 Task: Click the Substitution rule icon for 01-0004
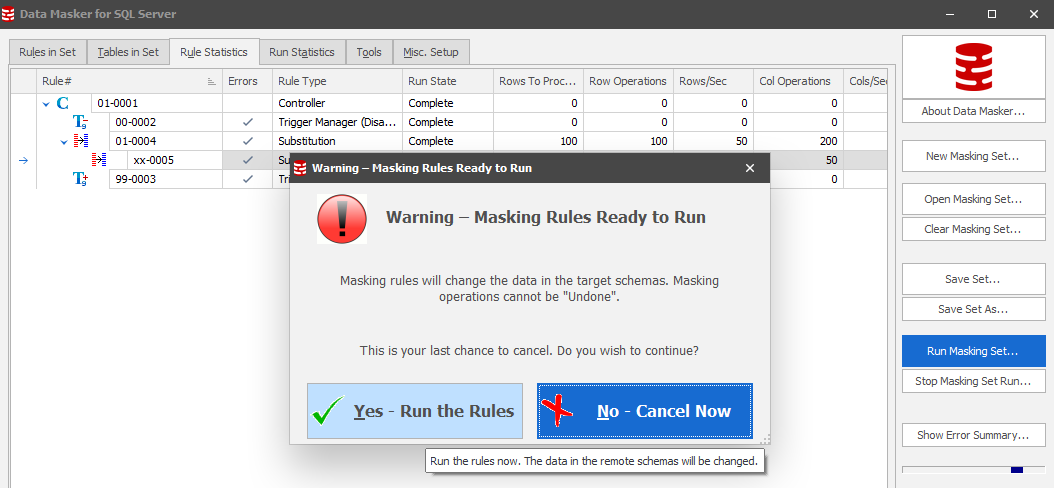(81, 141)
